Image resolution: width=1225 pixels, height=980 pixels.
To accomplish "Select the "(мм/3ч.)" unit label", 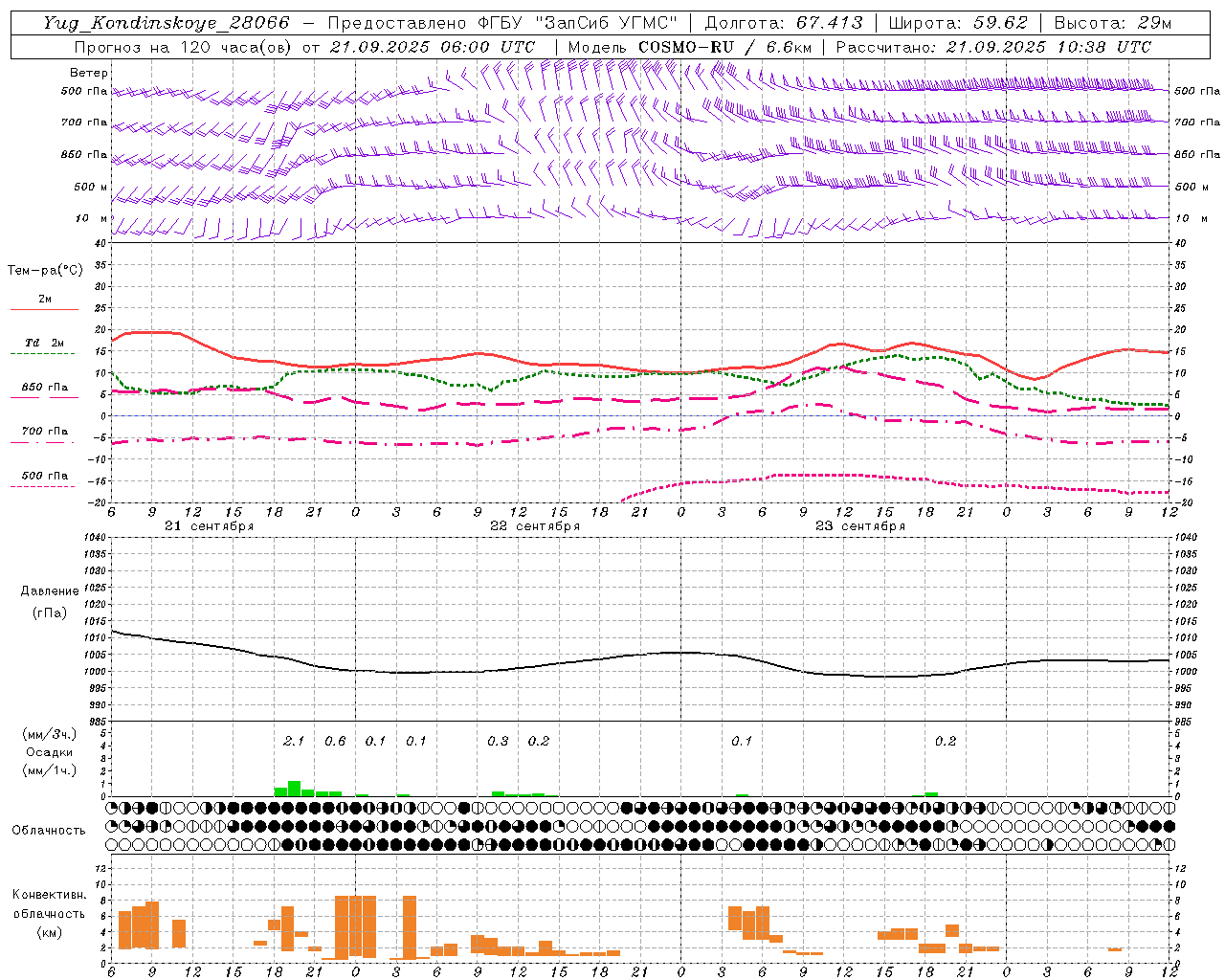I will click(x=50, y=734).
